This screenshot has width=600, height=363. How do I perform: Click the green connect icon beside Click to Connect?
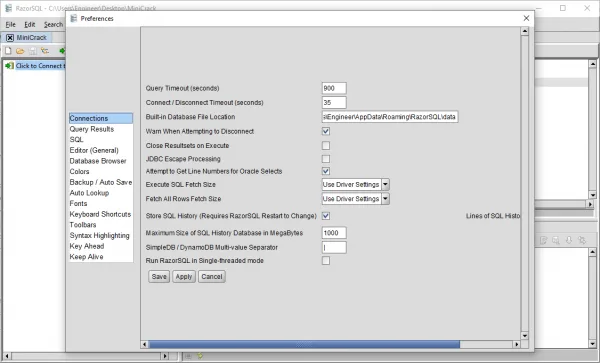point(9,66)
